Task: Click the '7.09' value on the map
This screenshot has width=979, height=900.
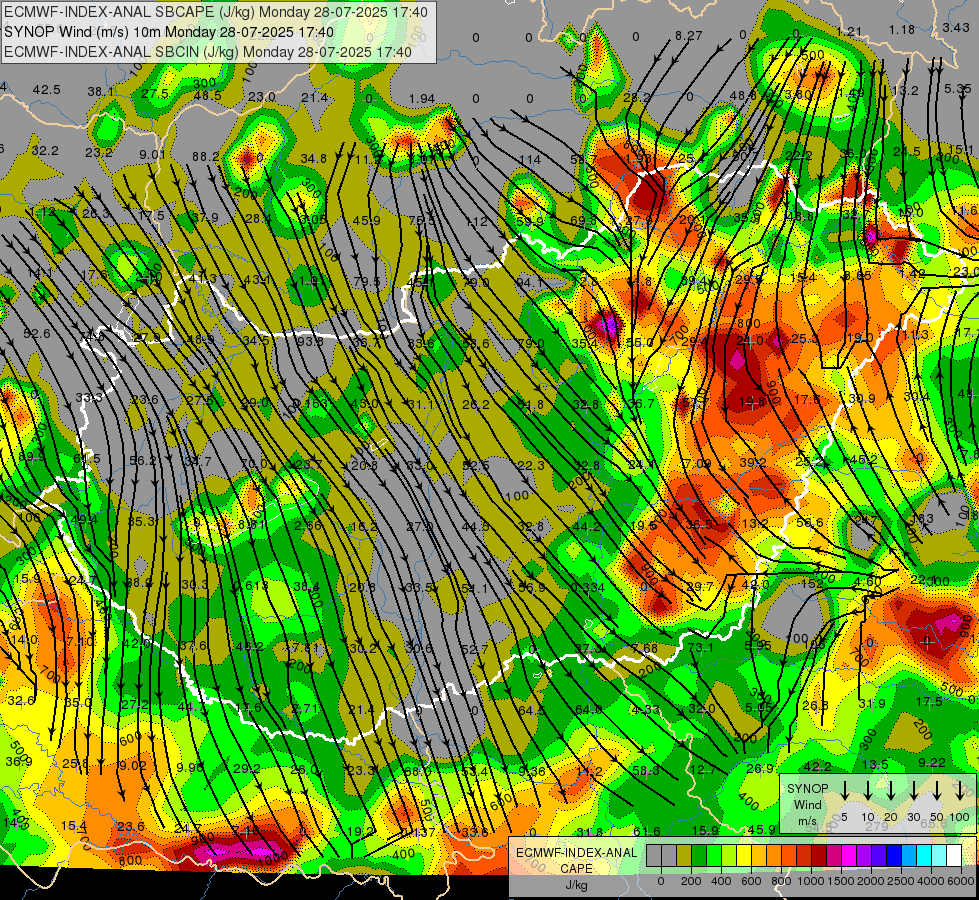Action: tap(697, 464)
